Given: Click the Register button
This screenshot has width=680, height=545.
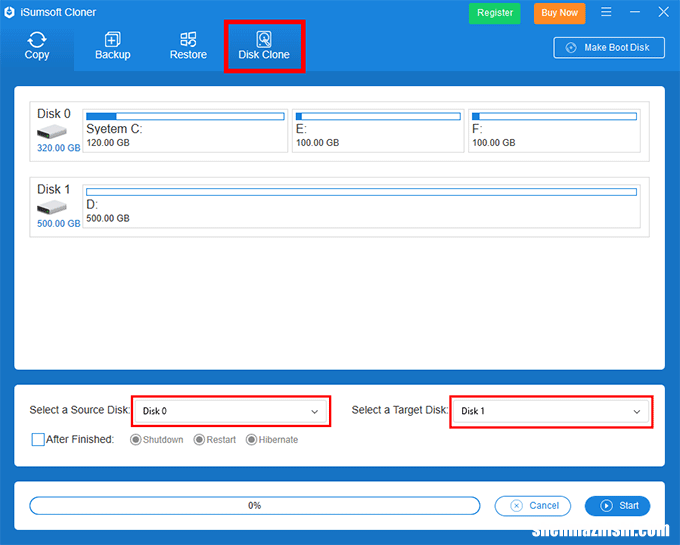Looking at the screenshot, I should (494, 13).
